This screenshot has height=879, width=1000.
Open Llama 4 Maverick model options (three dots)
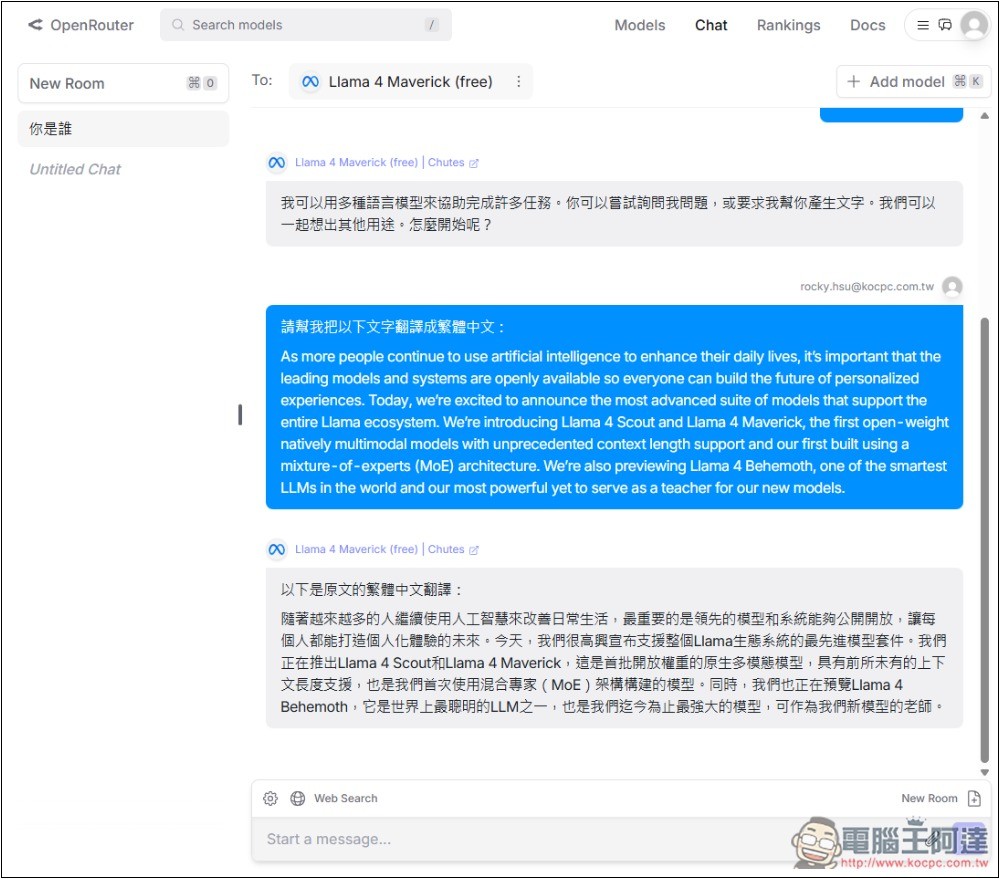tap(518, 82)
